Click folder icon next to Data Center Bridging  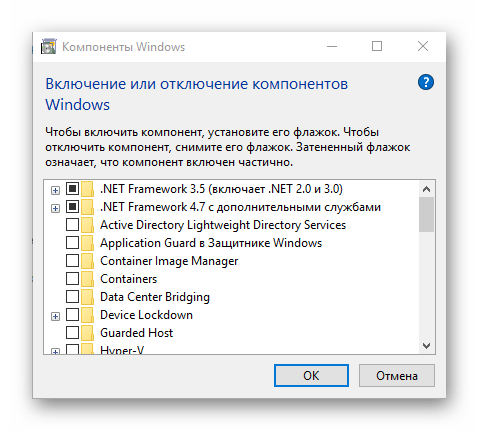(88, 297)
